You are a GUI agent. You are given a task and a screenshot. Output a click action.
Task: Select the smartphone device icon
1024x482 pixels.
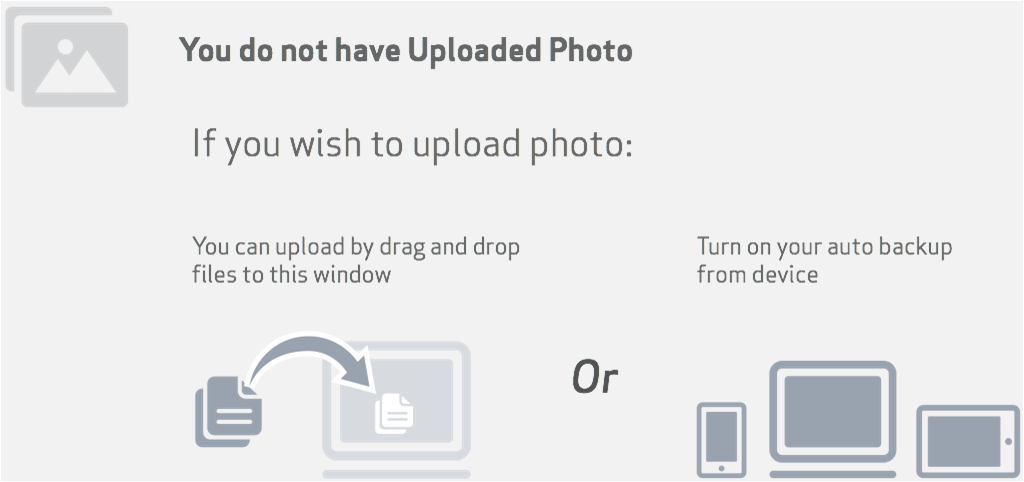(722, 440)
